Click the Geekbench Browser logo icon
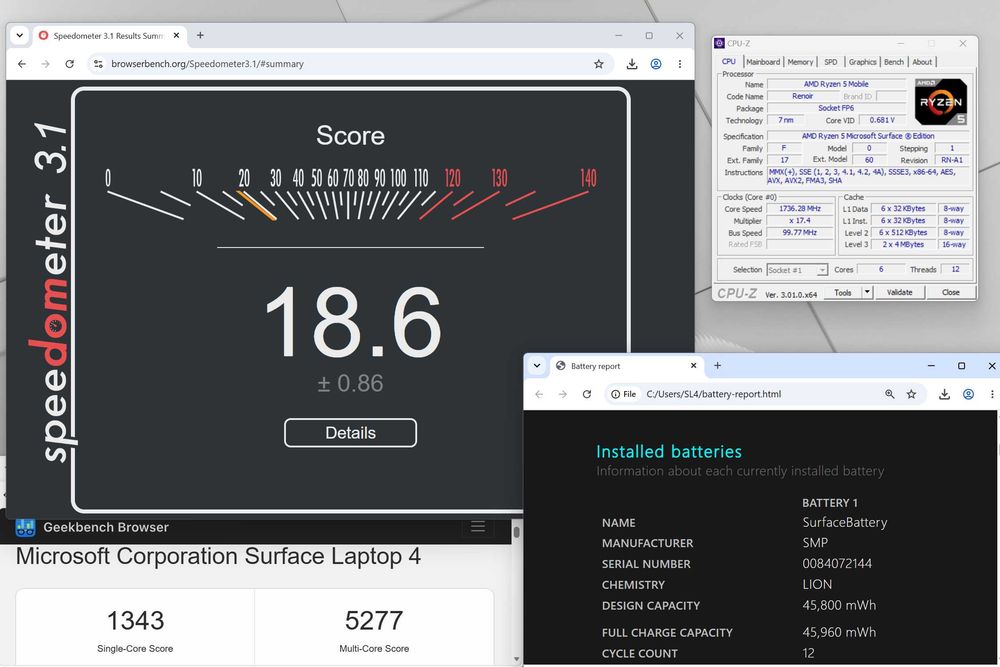1000x667 pixels. tap(26, 527)
